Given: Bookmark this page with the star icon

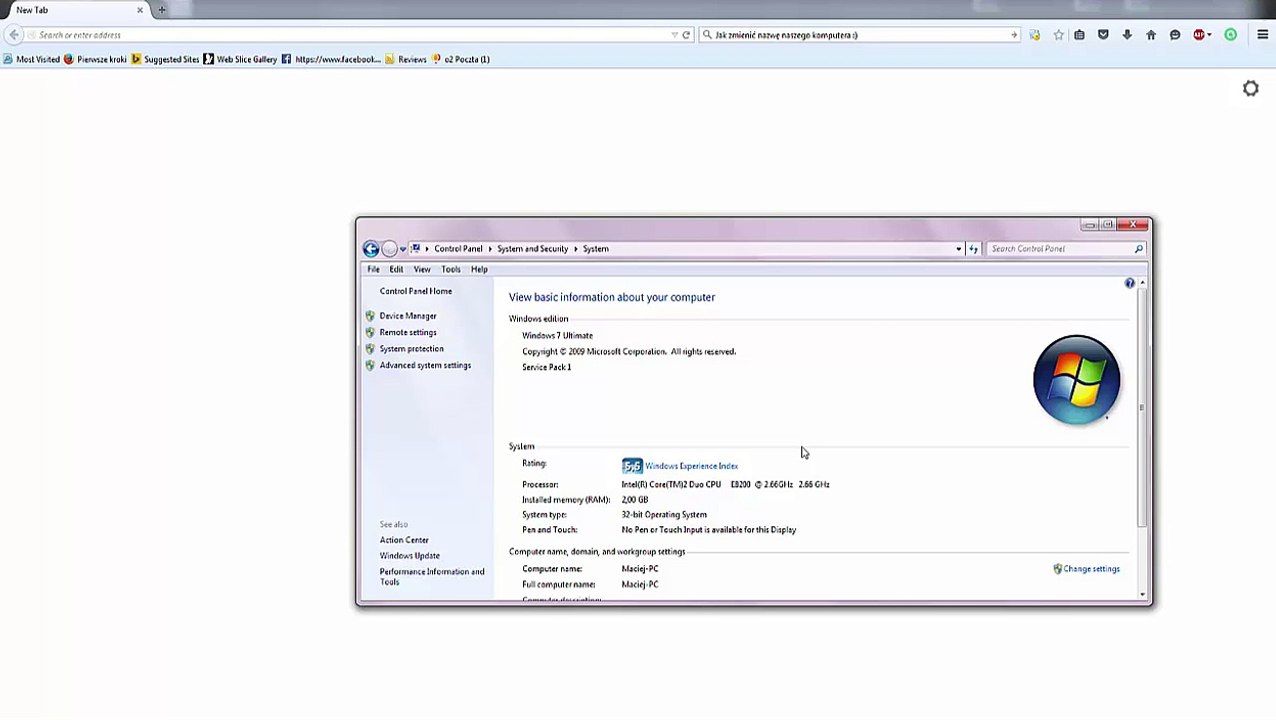Looking at the screenshot, I should point(1059,35).
